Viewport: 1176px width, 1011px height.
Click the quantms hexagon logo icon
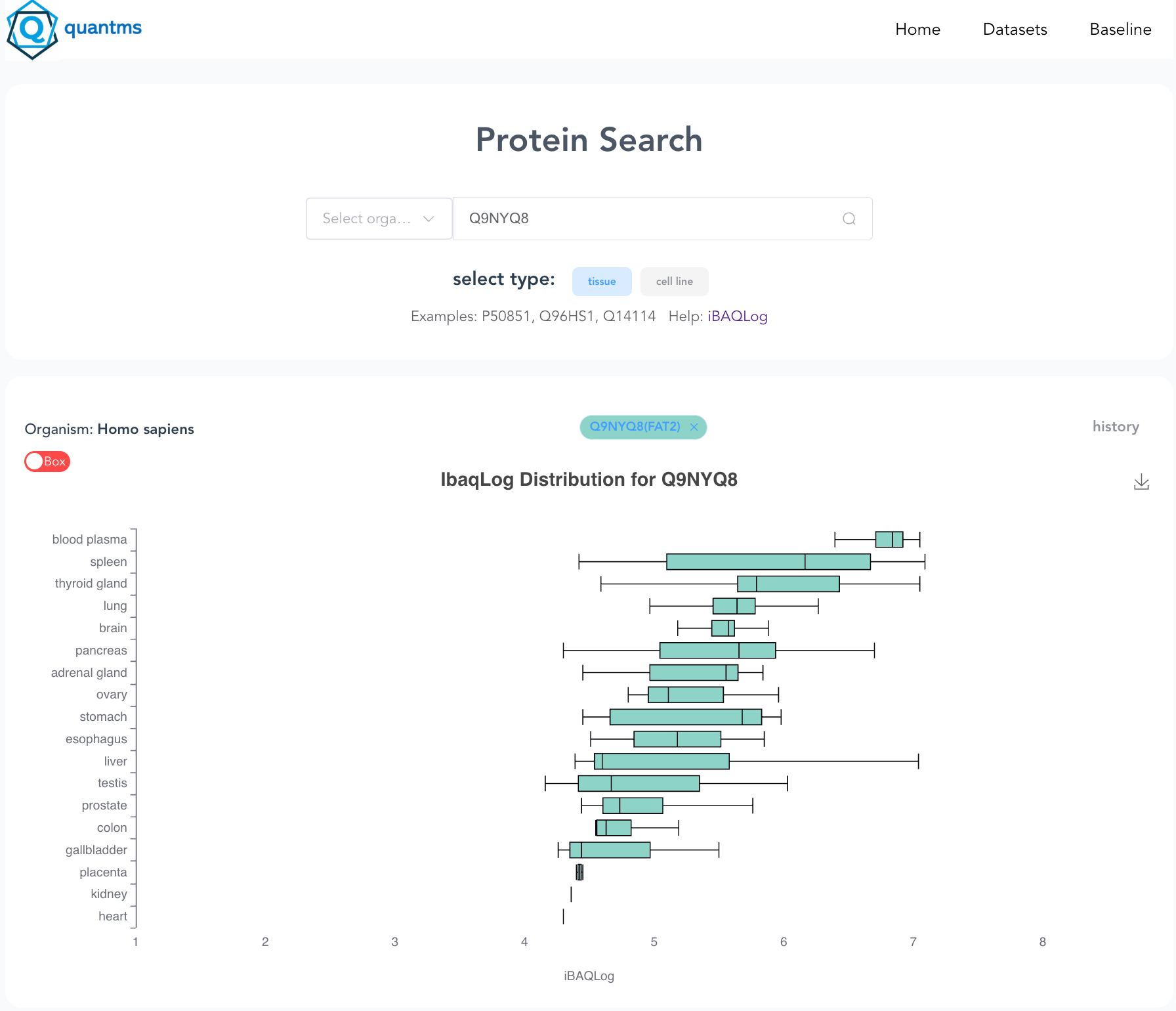31,30
